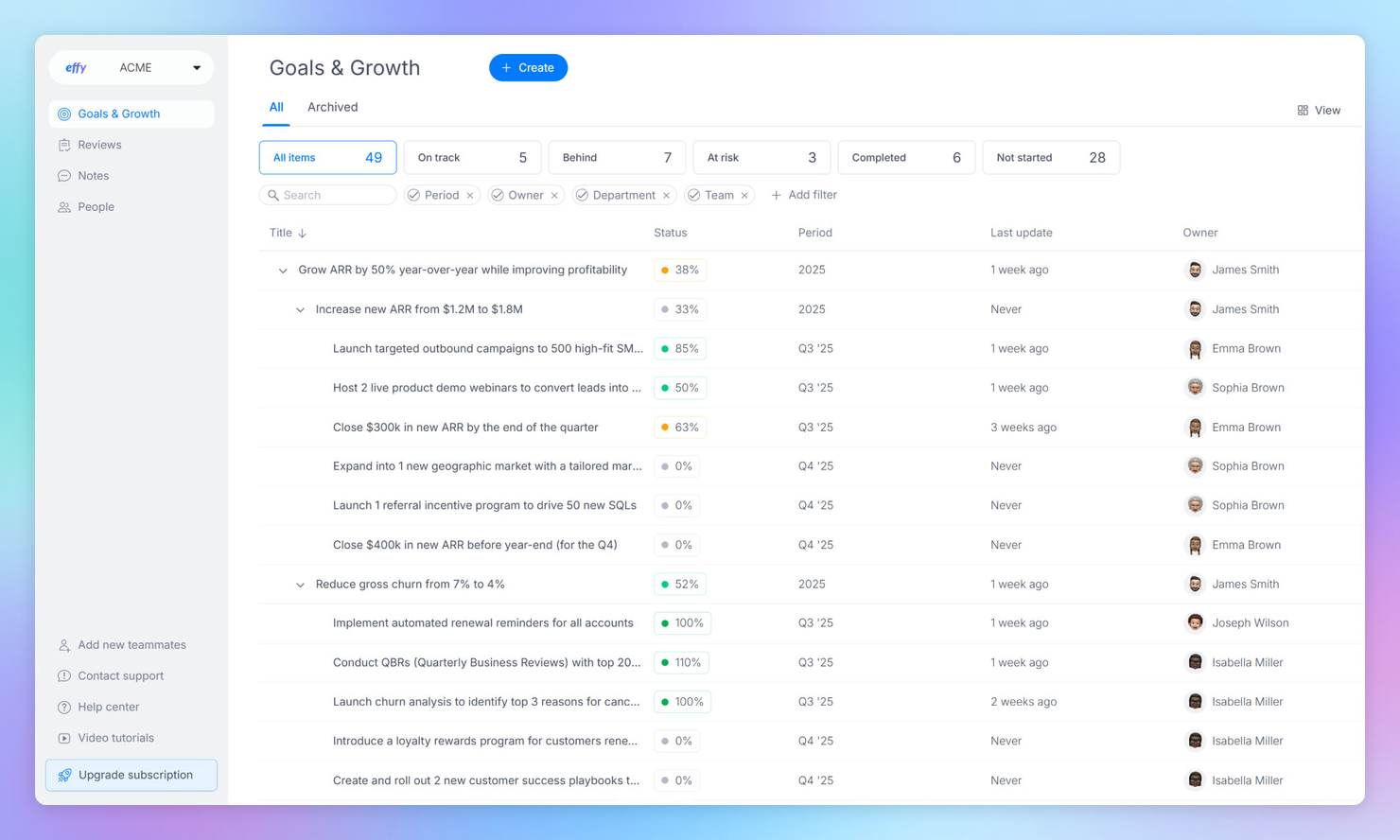Remove the Team filter with its x

click(744, 196)
